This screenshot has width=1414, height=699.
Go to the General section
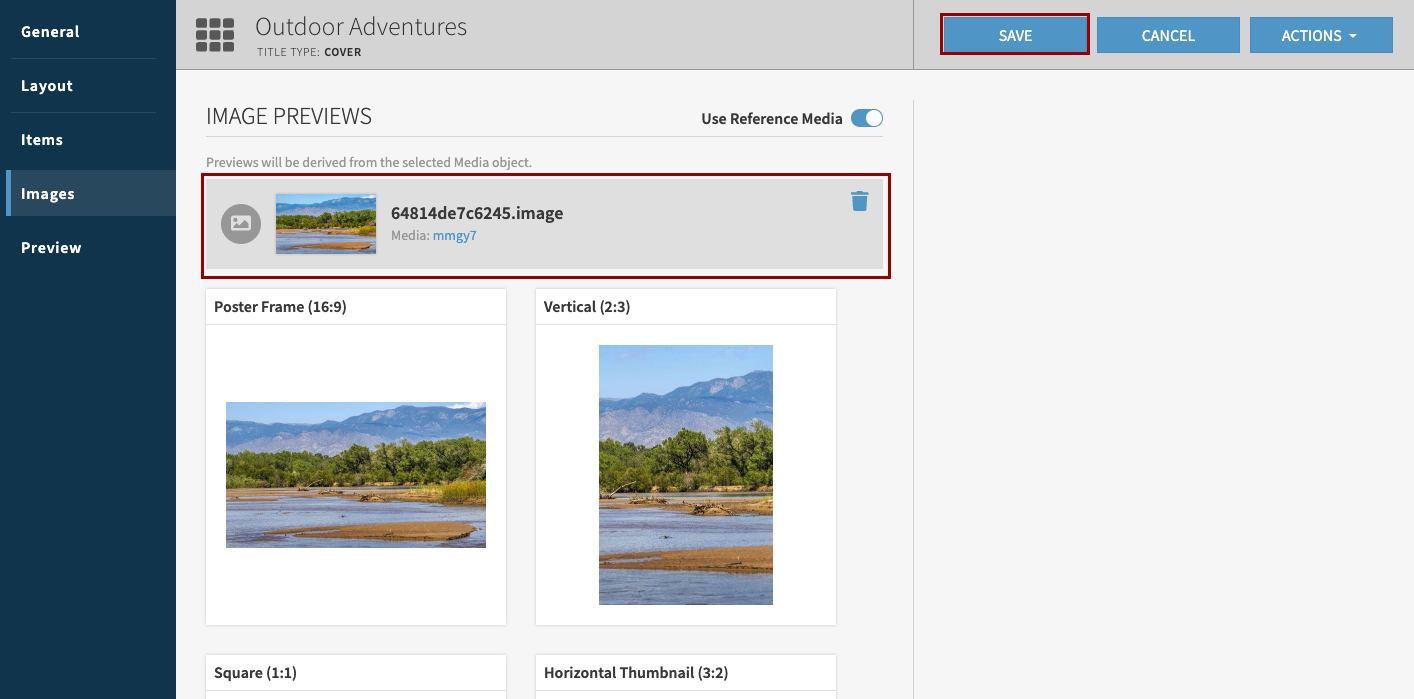pyautogui.click(x=50, y=32)
